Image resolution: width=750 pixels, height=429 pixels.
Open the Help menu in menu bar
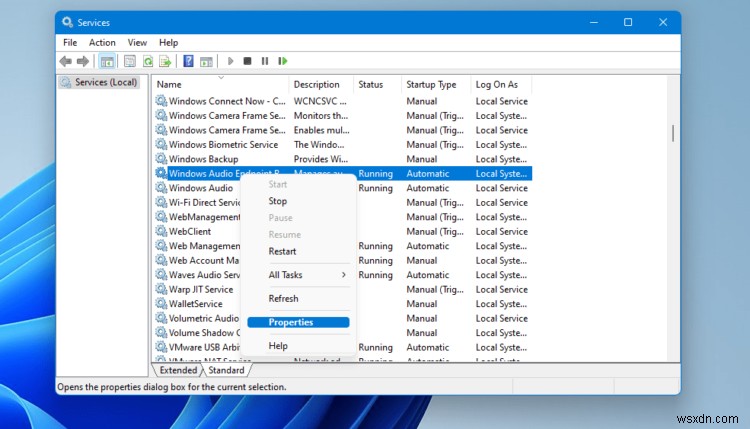pos(168,43)
